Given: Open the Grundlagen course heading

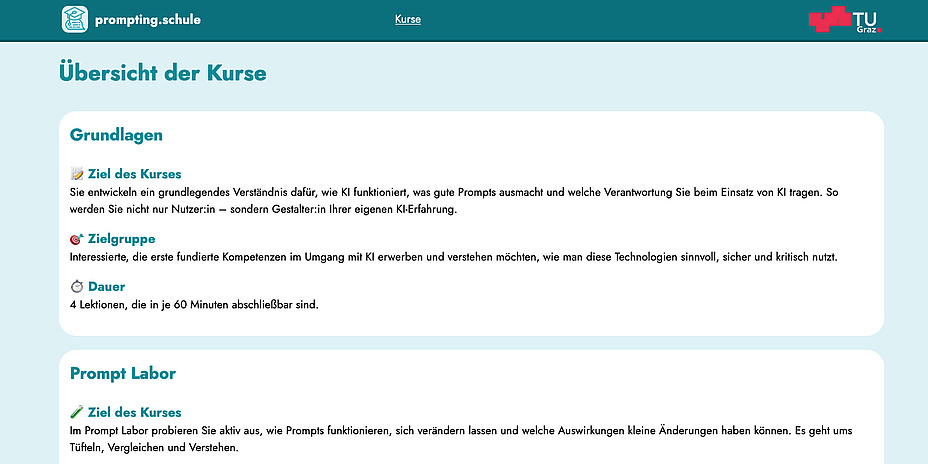Looking at the screenshot, I should point(116,135).
